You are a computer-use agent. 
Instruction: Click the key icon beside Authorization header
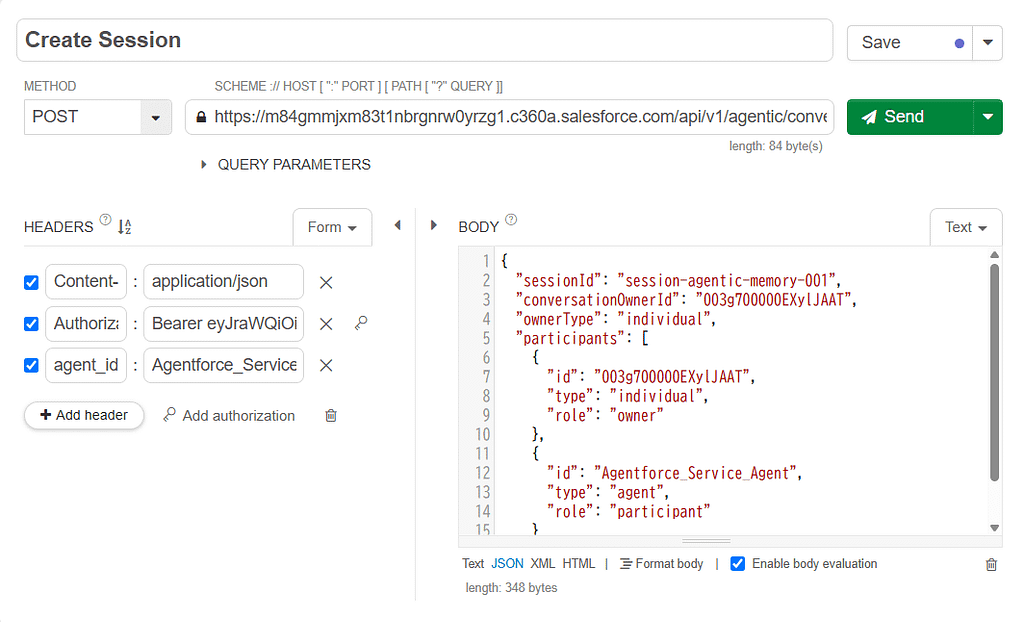(x=361, y=323)
